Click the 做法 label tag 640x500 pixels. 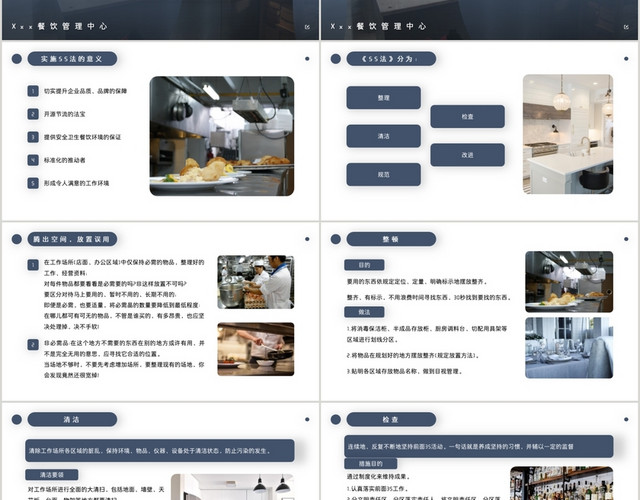click(364, 312)
